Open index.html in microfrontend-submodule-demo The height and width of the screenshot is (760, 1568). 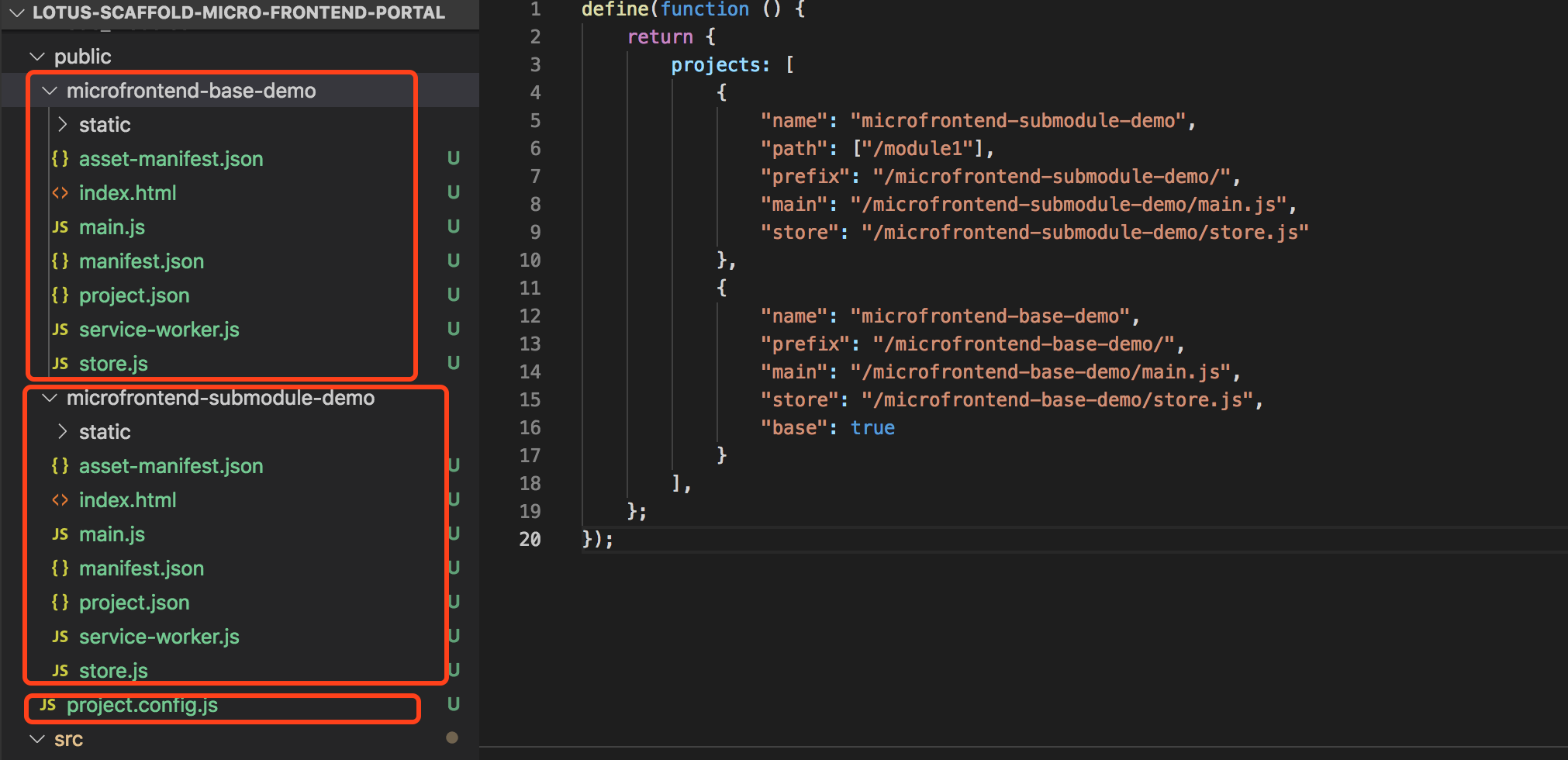tap(128, 500)
